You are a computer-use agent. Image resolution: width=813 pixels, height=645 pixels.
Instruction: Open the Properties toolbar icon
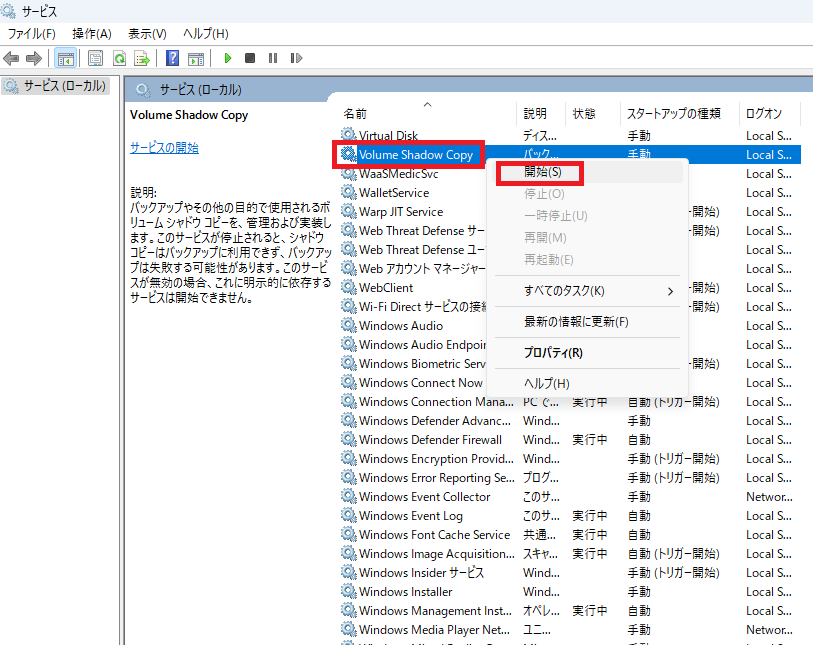coord(95,58)
